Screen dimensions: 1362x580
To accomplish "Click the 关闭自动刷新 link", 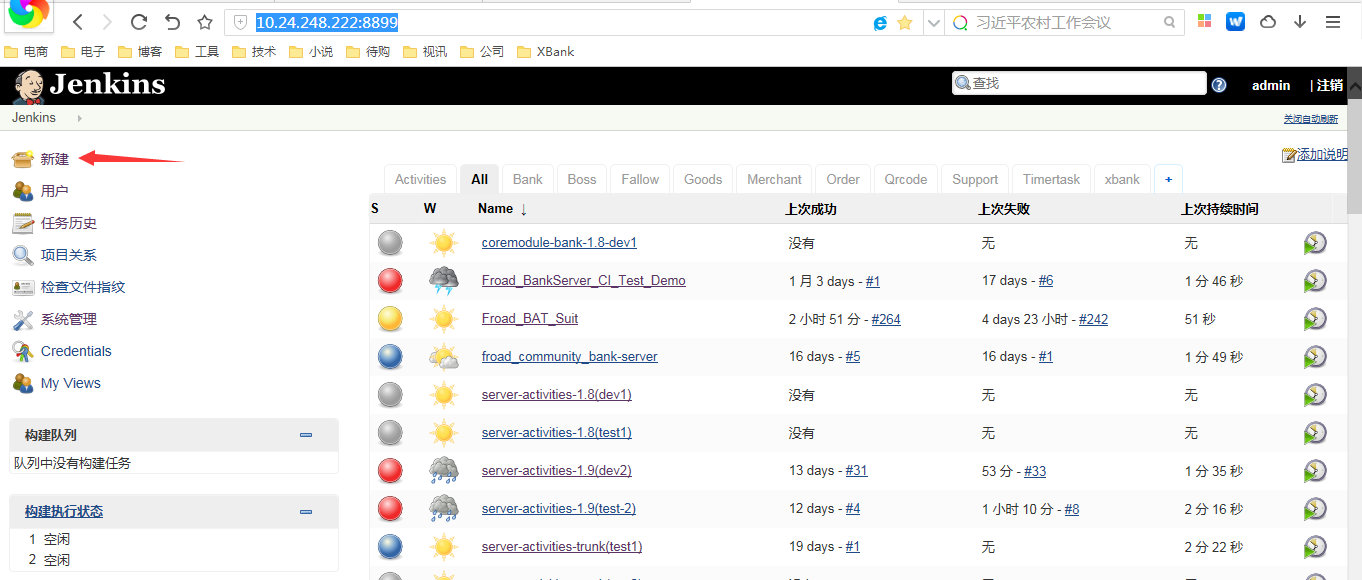I will 1311,119.
